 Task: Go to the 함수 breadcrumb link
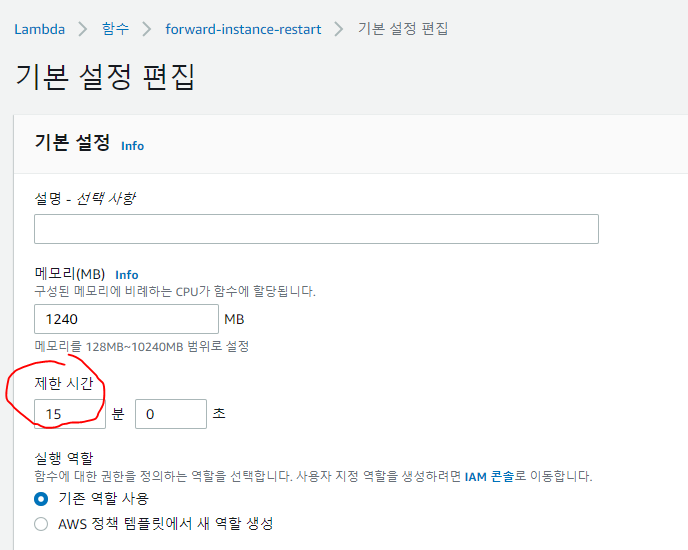115,29
